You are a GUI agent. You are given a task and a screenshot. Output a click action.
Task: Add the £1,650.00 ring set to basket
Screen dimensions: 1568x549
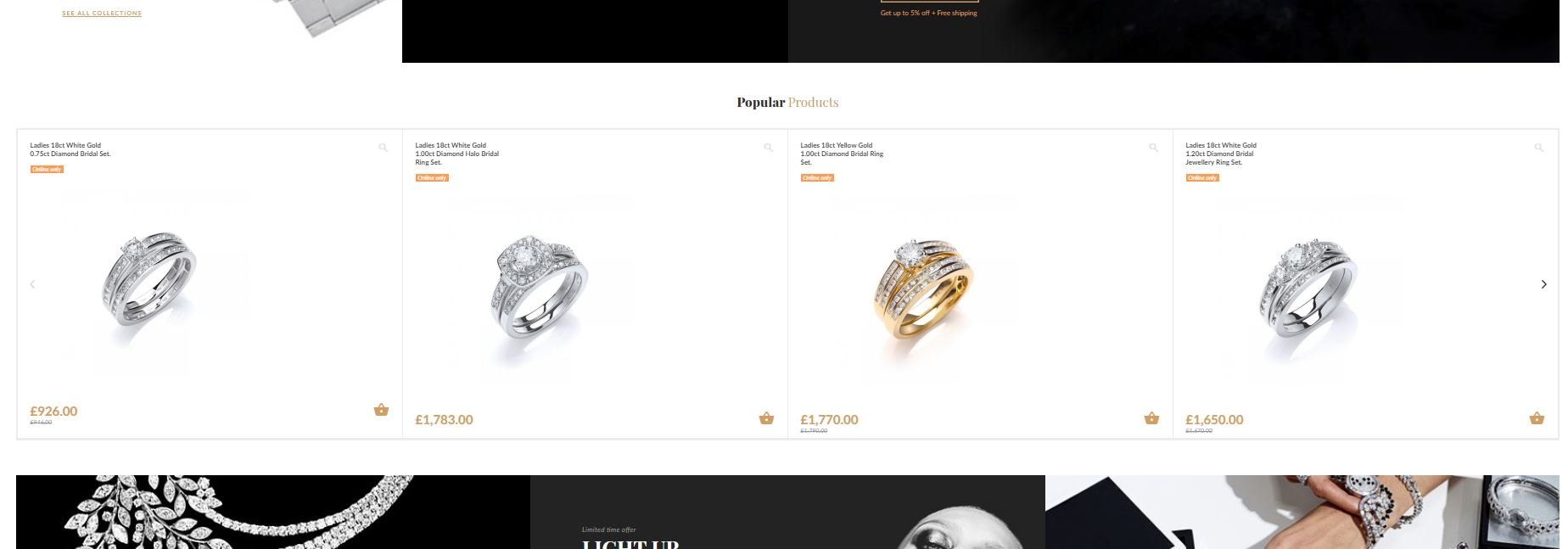1537,418
